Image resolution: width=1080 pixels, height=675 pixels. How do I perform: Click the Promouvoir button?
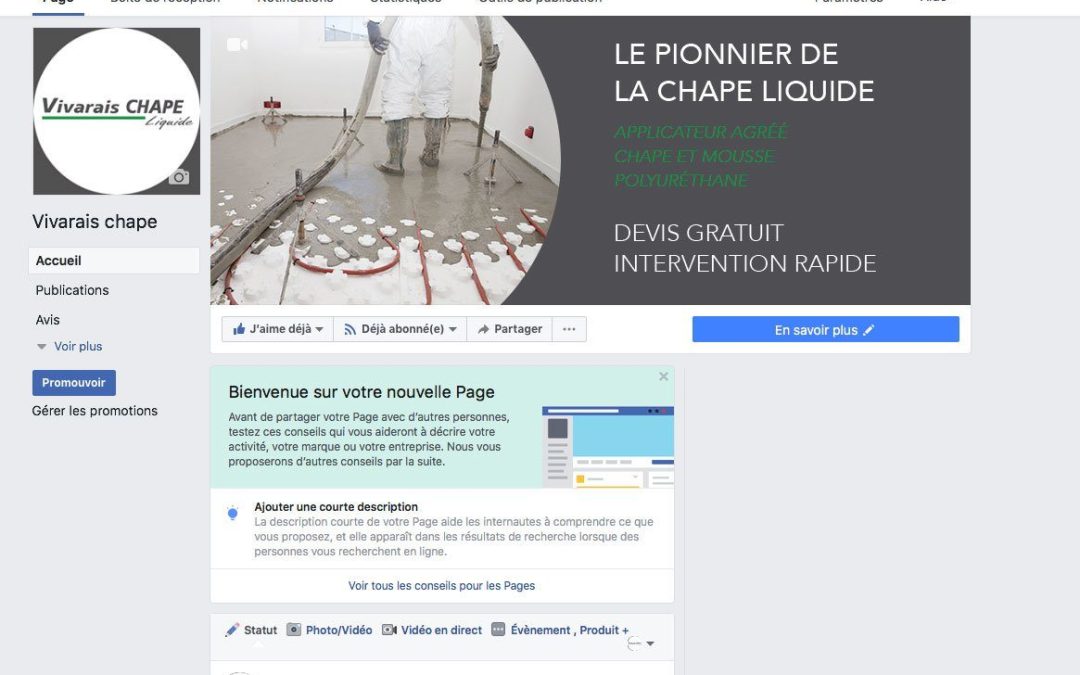point(74,383)
